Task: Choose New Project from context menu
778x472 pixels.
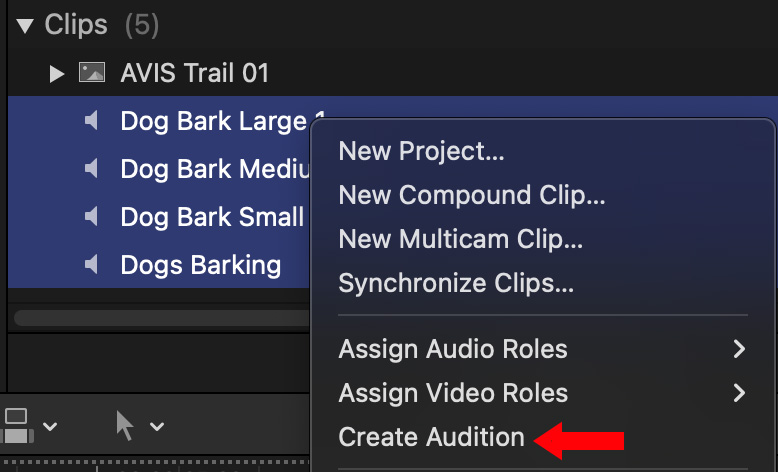Action: [421, 151]
